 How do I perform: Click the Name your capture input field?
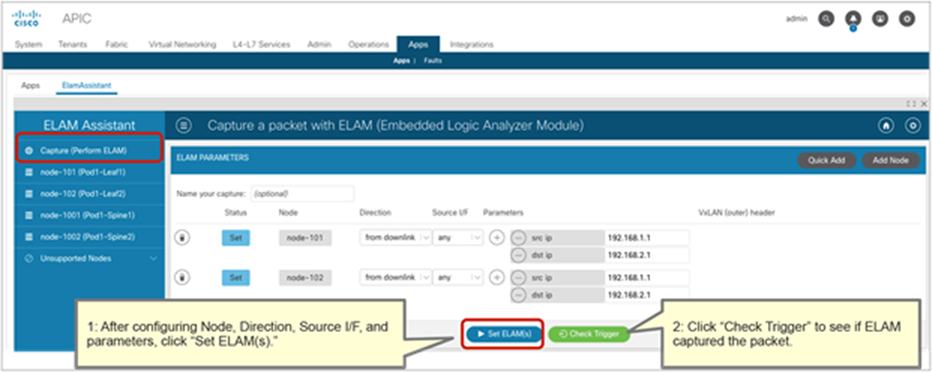click(302, 194)
